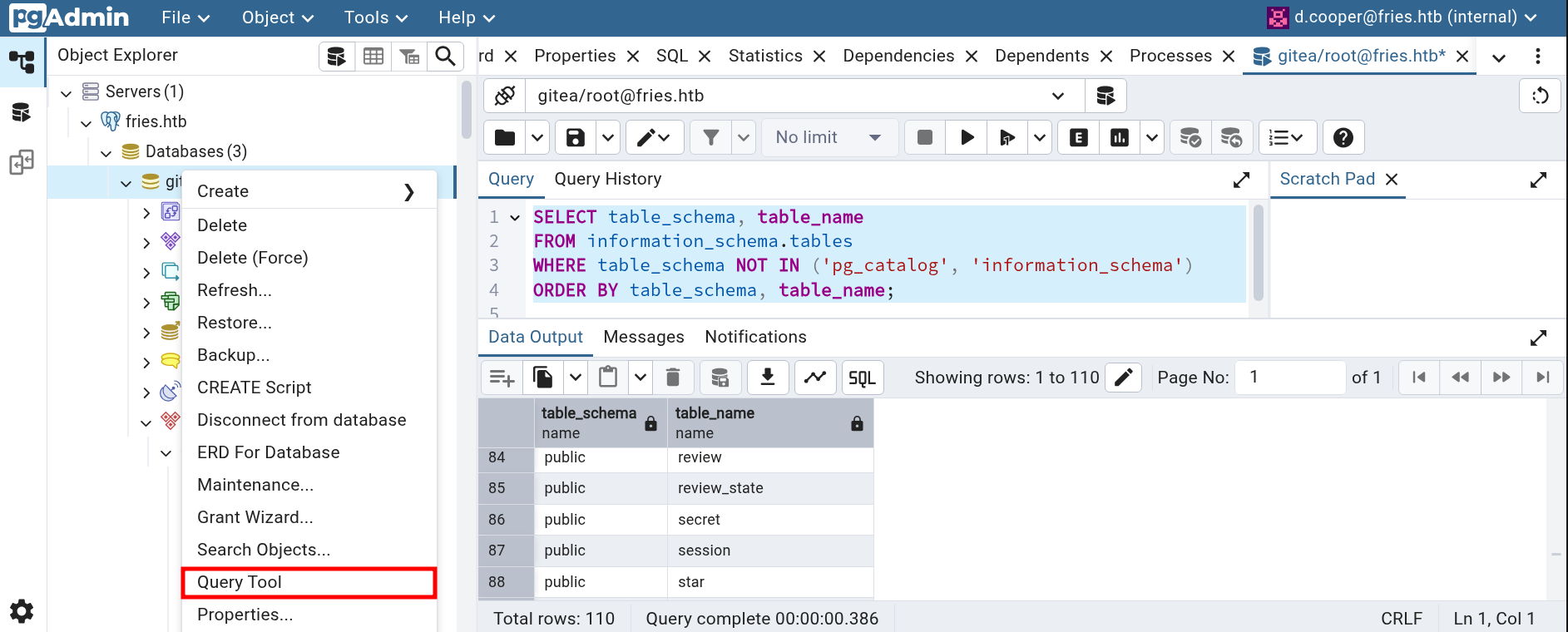This screenshot has width=1568, height=632.
Task: Click the Execute Script icon
Action: pos(1007,137)
